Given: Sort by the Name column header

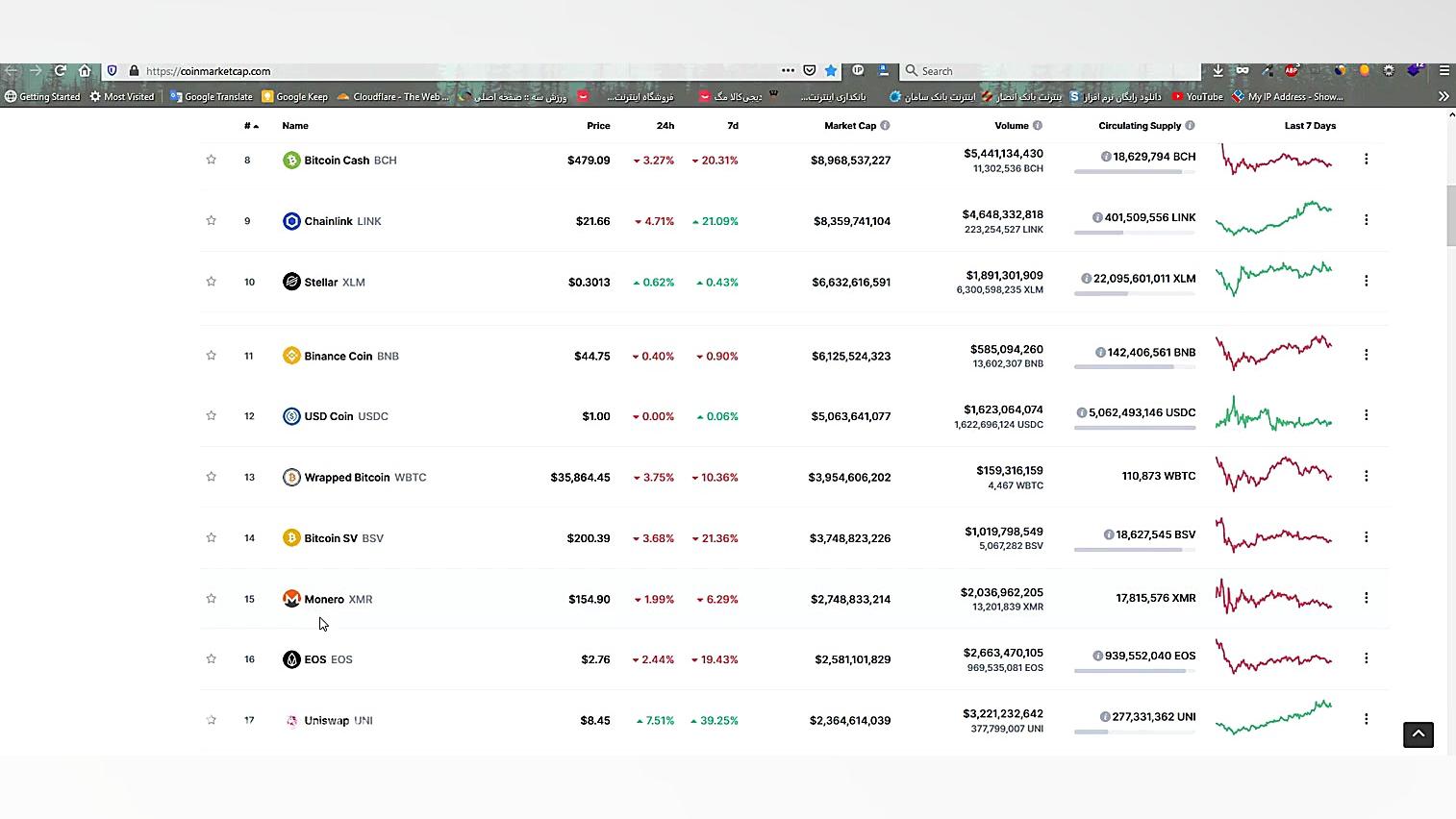Looking at the screenshot, I should [x=295, y=126].
